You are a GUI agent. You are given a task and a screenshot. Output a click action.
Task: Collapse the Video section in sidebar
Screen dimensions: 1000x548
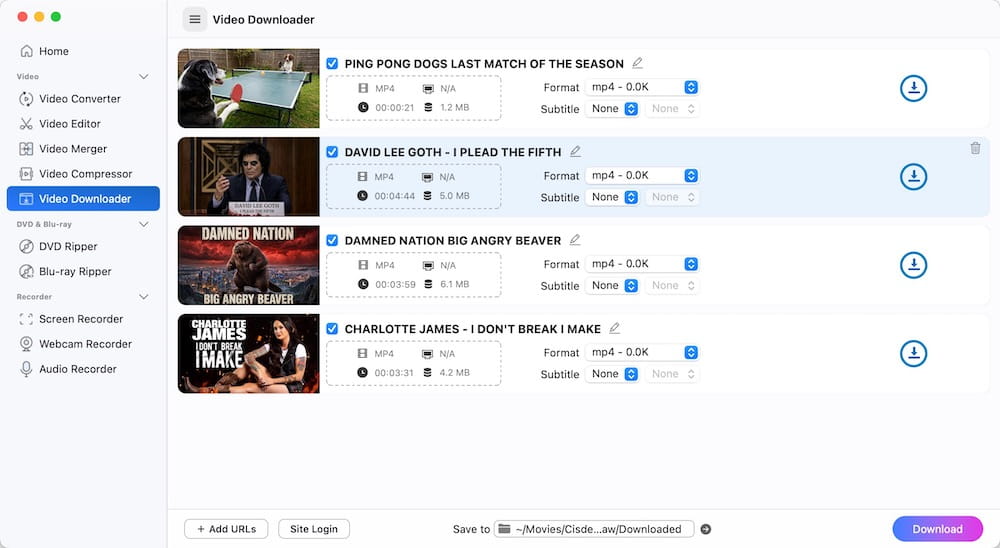[143, 77]
